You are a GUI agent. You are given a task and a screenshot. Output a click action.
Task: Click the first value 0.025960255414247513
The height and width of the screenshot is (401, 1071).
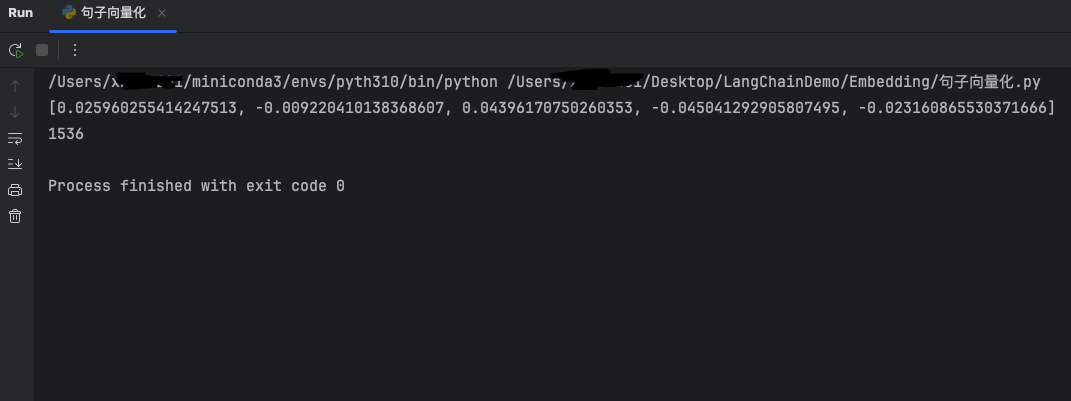pos(145,108)
